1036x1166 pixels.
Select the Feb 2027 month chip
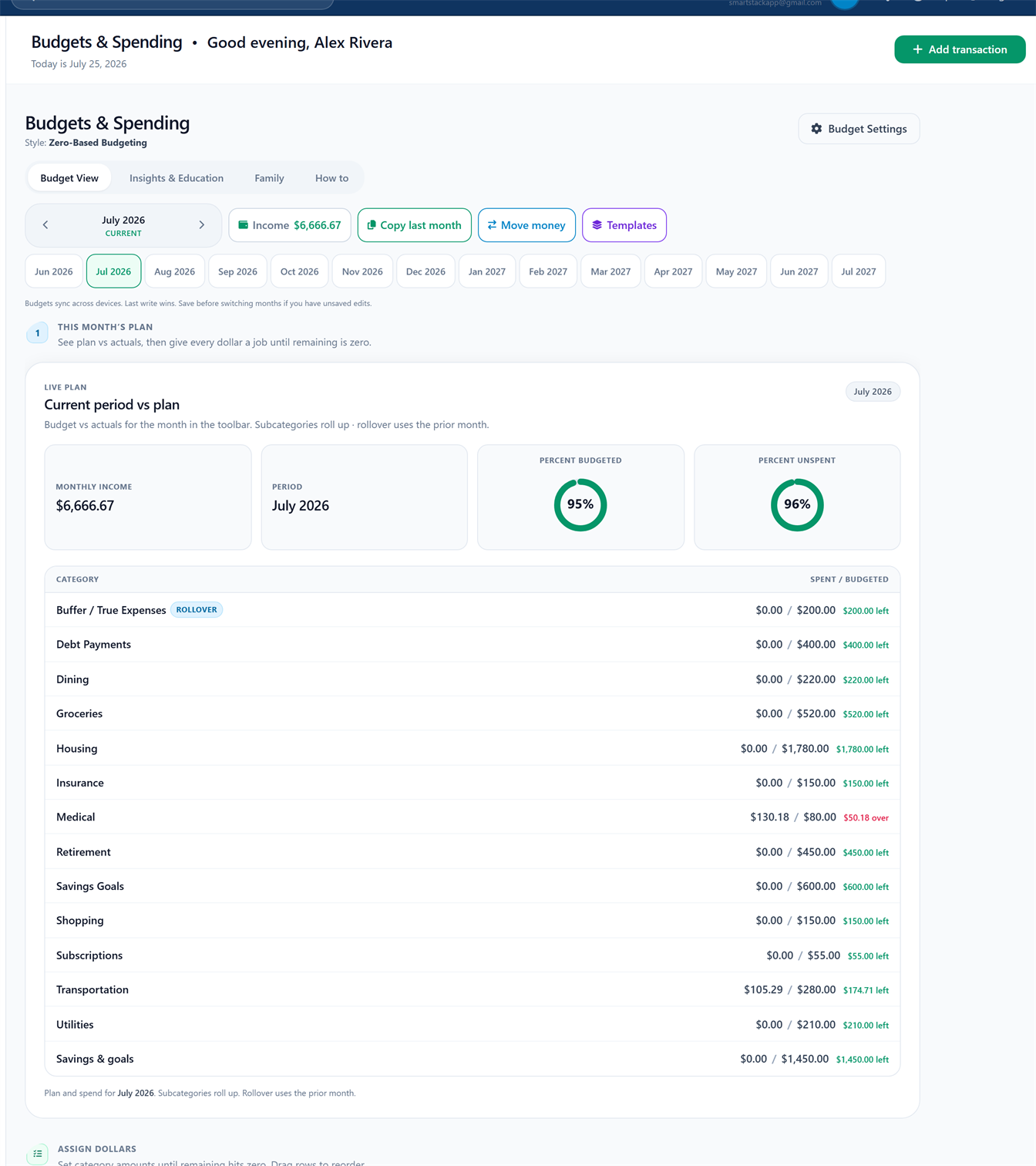click(548, 271)
